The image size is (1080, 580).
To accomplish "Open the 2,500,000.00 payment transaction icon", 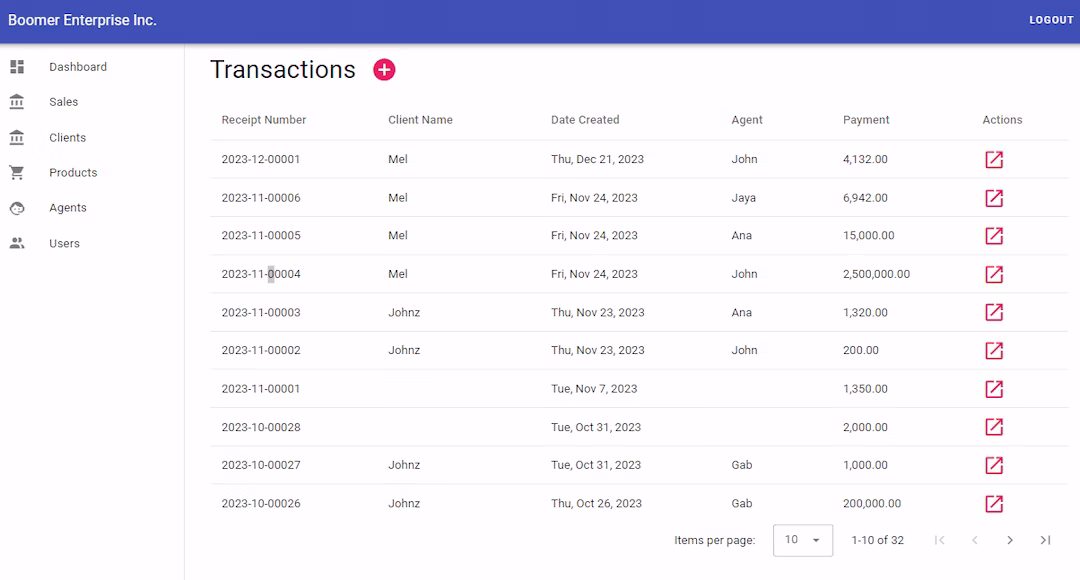I will tap(994, 274).
